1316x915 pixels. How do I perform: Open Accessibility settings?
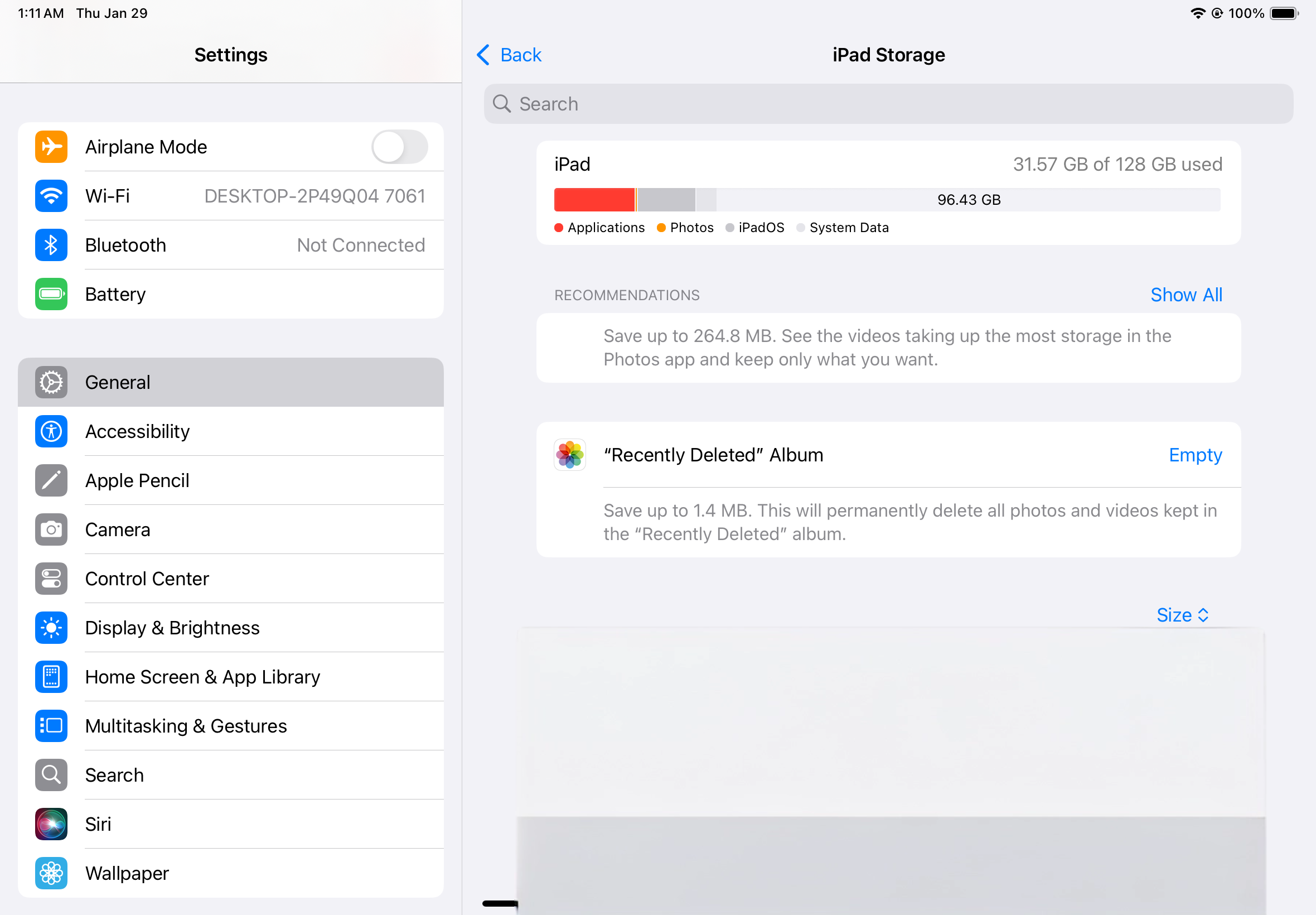(x=231, y=431)
